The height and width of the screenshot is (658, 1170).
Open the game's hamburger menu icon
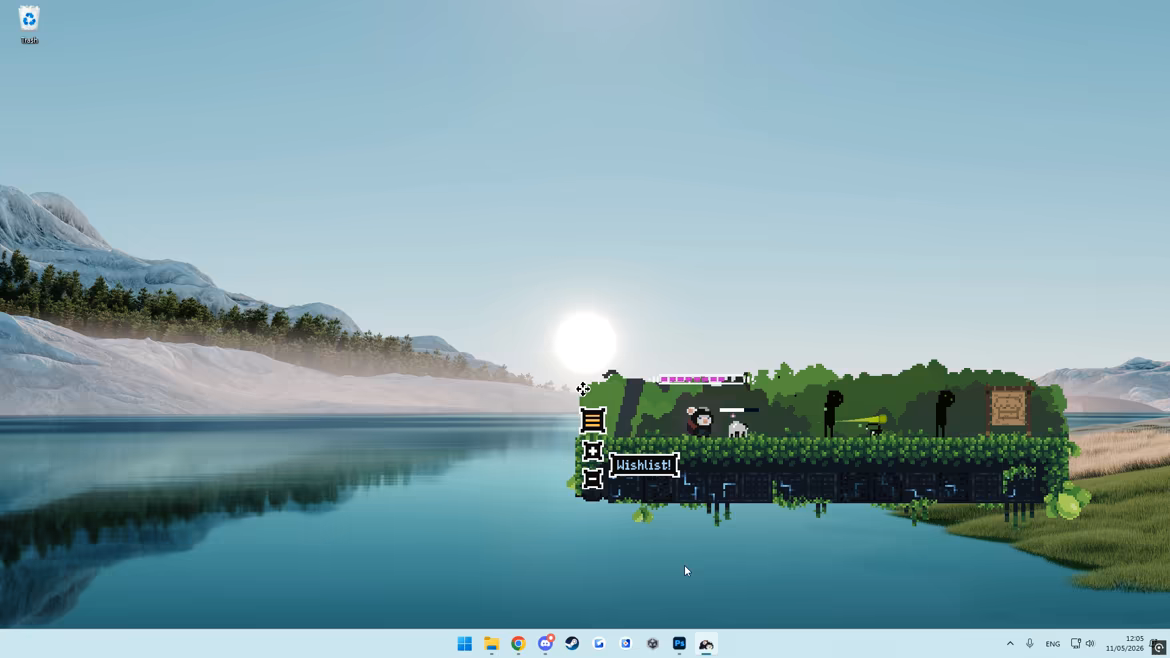(592, 420)
